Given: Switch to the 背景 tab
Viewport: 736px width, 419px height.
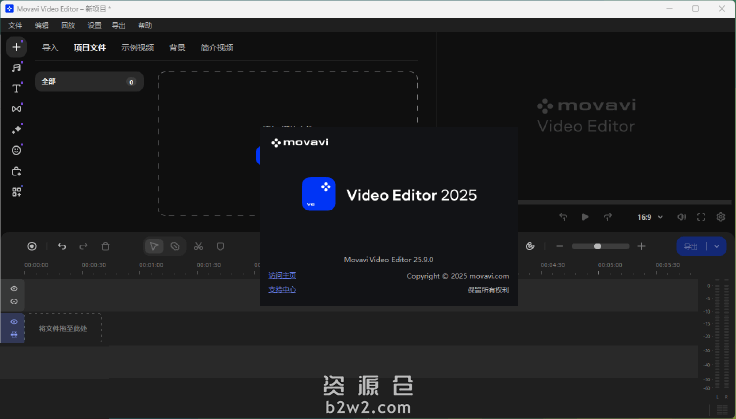Looking at the screenshot, I should point(177,47).
